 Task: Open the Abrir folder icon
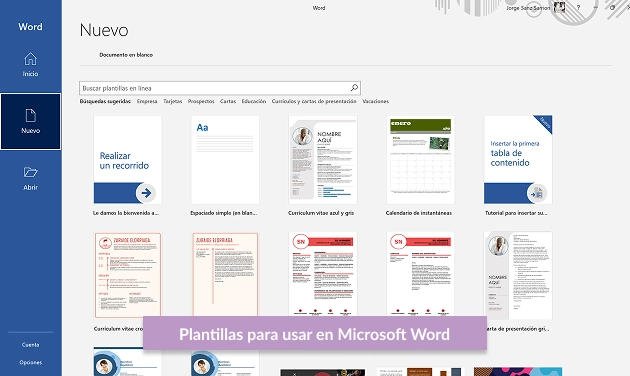30,172
